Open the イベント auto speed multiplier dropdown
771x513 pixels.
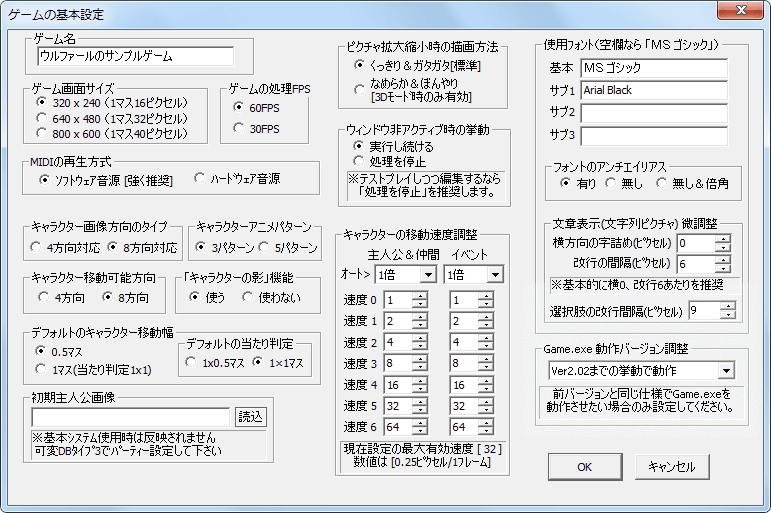494,274
